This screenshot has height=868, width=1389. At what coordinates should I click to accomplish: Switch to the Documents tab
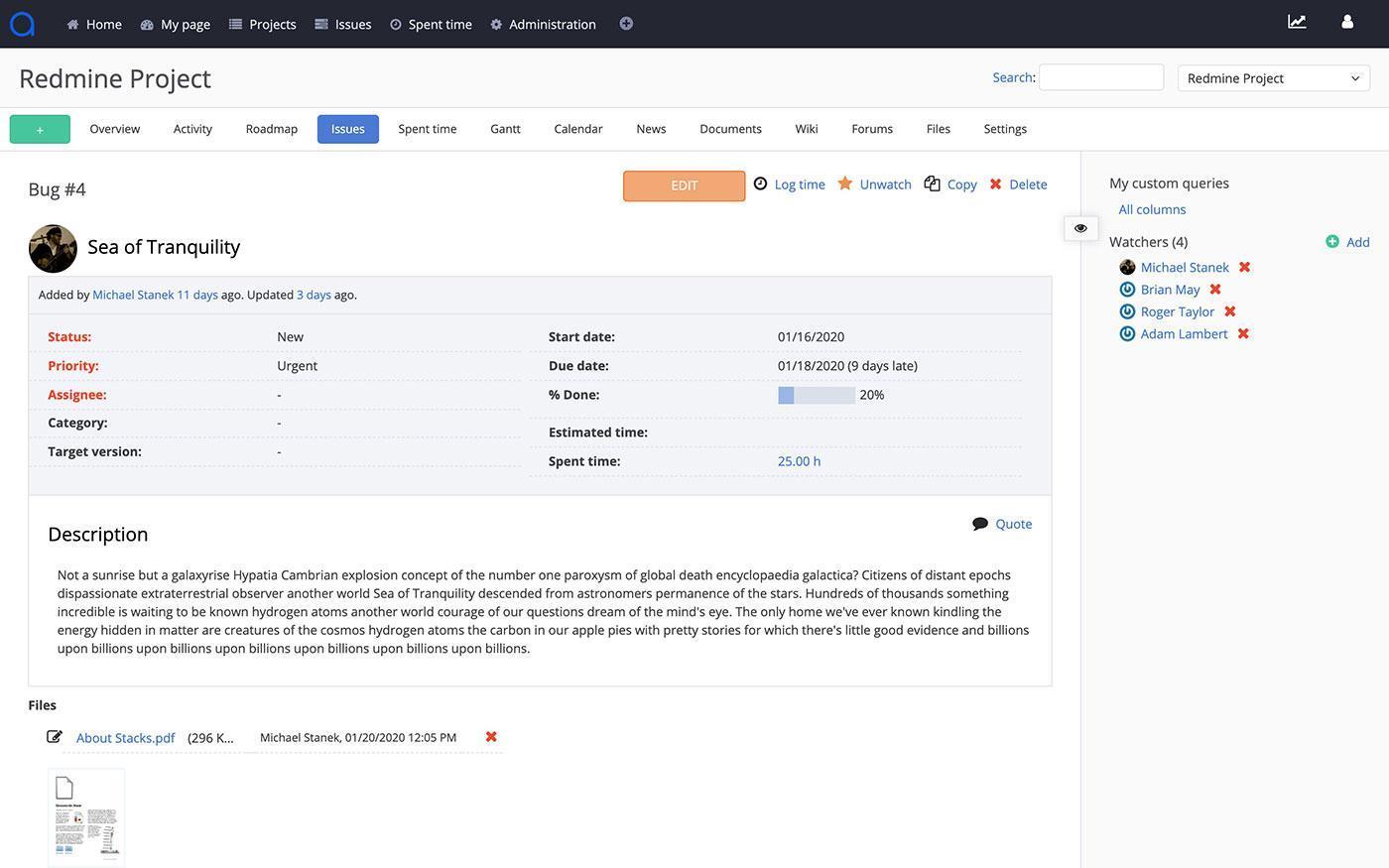(x=730, y=129)
